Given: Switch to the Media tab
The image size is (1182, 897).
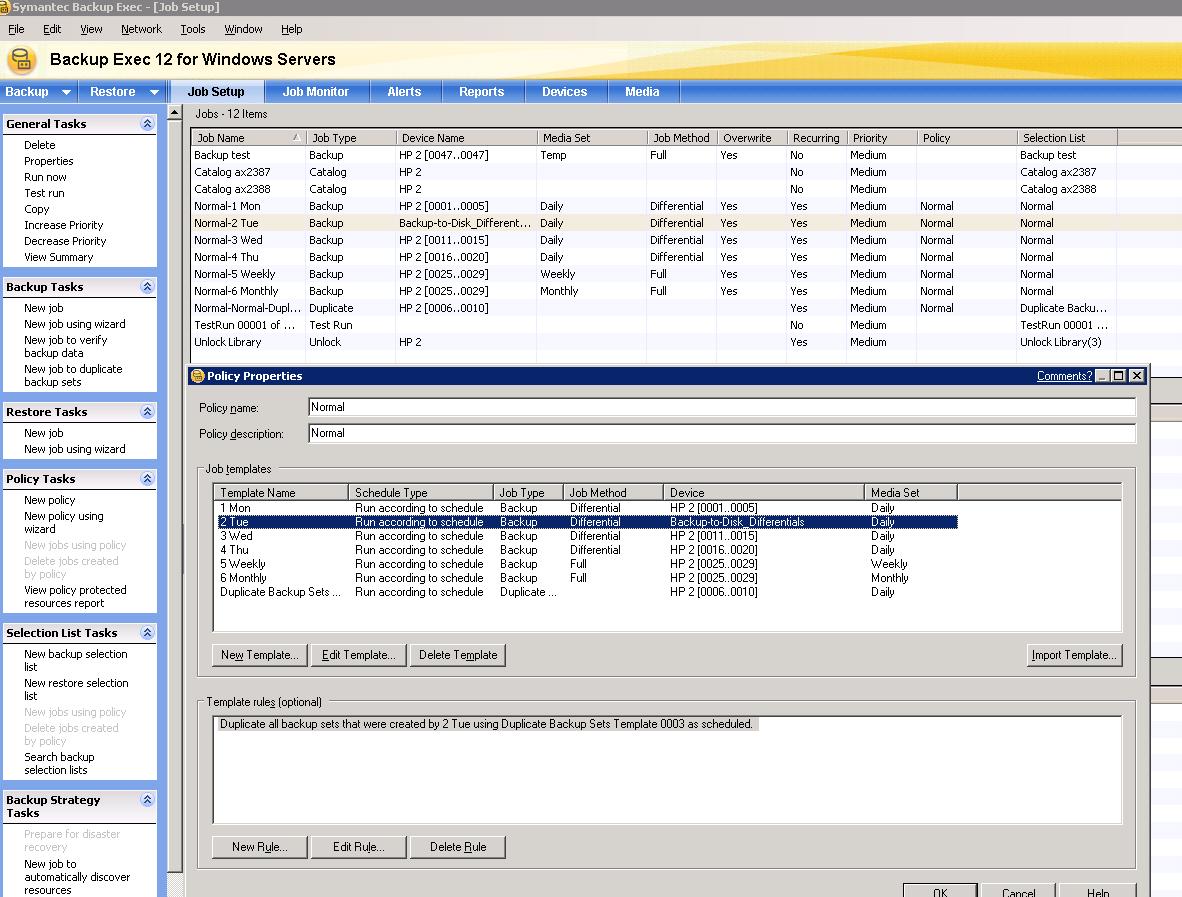Looking at the screenshot, I should [642, 92].
